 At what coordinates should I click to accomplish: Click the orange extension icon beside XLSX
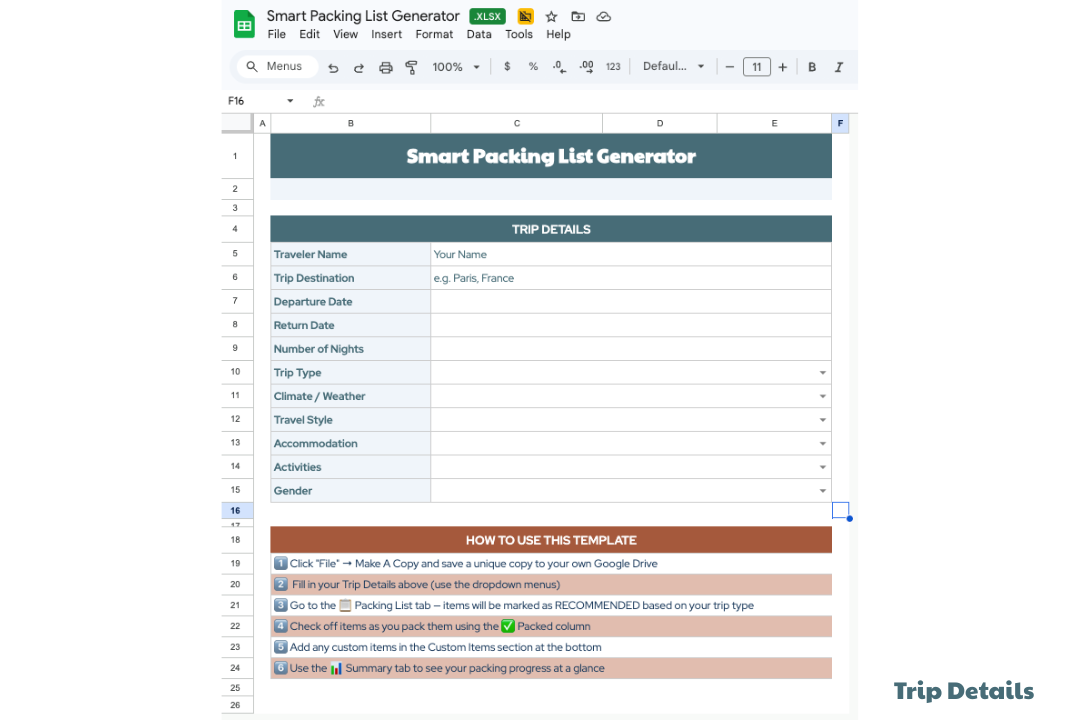point(526,16)
